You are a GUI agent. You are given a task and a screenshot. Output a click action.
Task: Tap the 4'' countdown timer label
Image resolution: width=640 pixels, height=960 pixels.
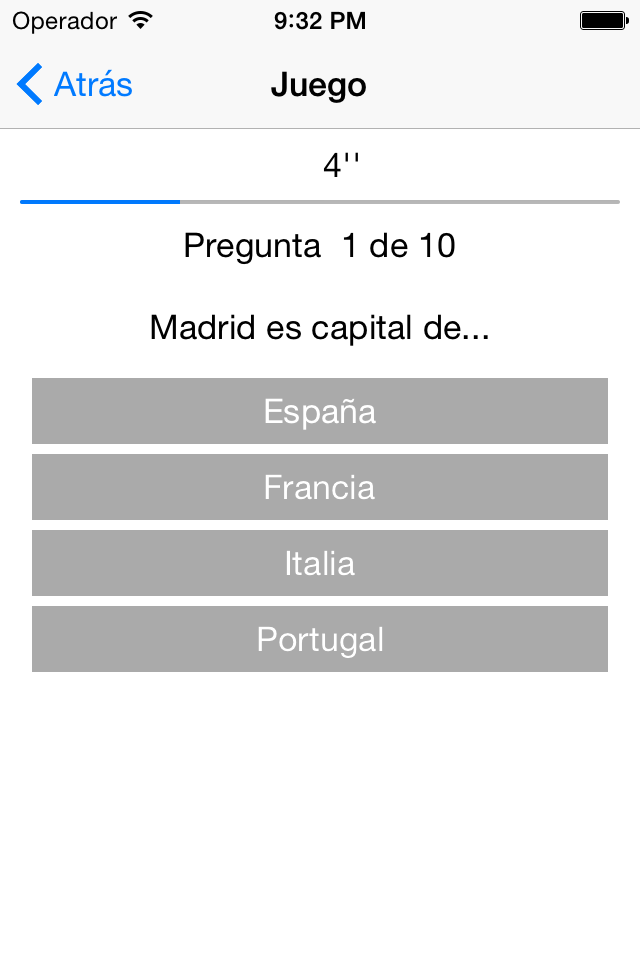tap(341, 165)
